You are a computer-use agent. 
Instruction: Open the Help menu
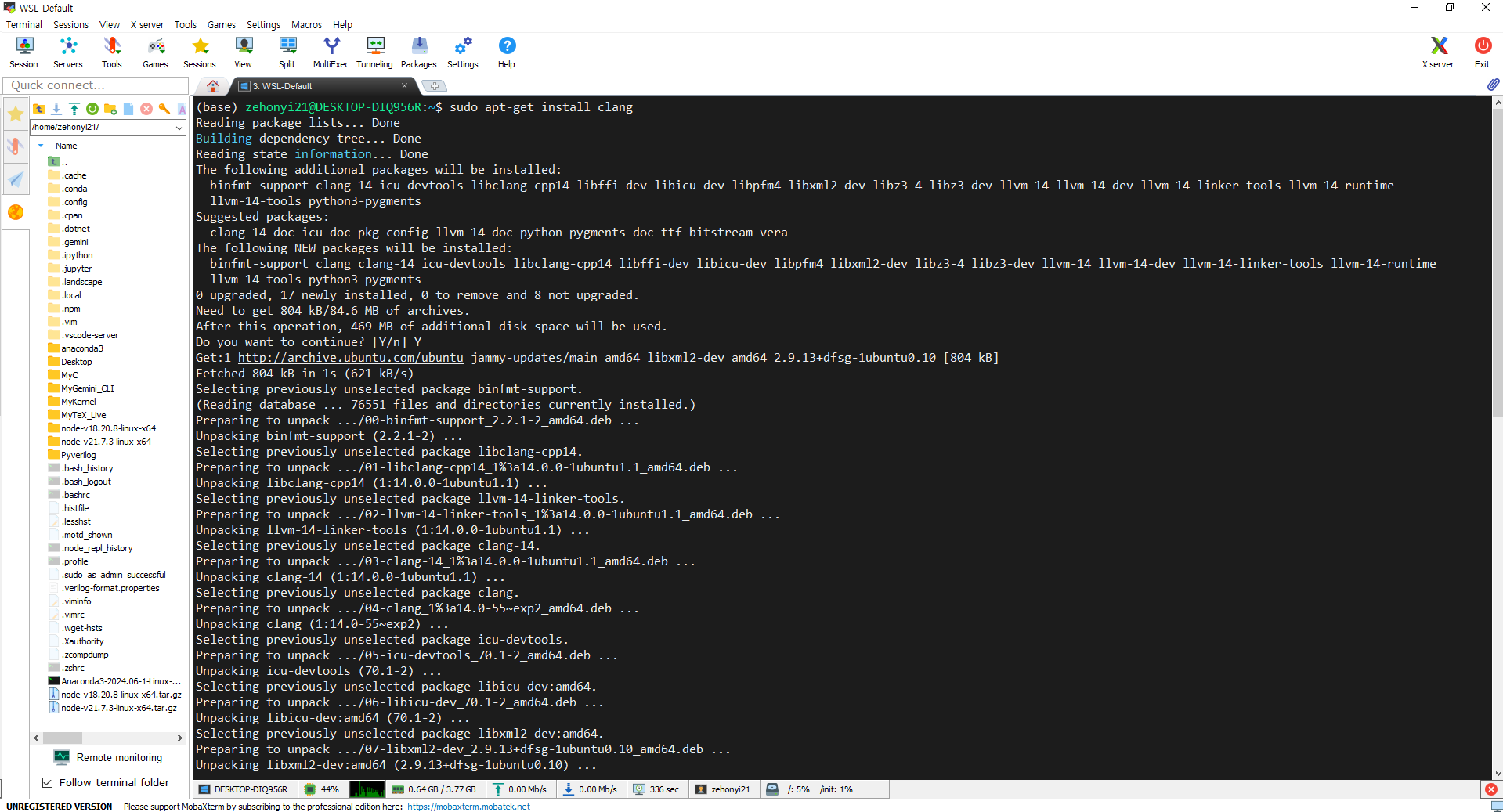[342, 24]
